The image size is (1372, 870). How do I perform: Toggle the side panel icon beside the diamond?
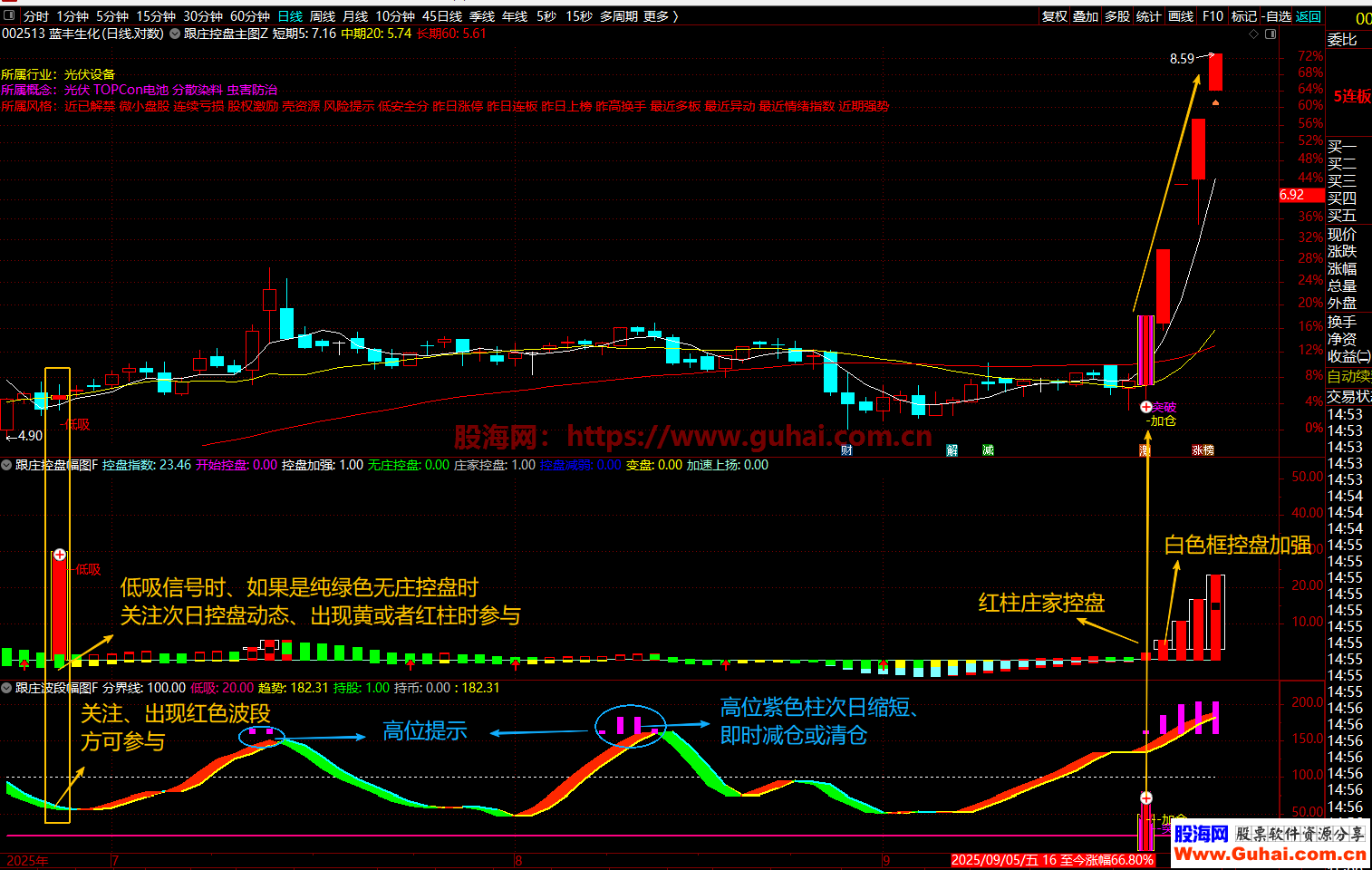tap(1271, 34)
